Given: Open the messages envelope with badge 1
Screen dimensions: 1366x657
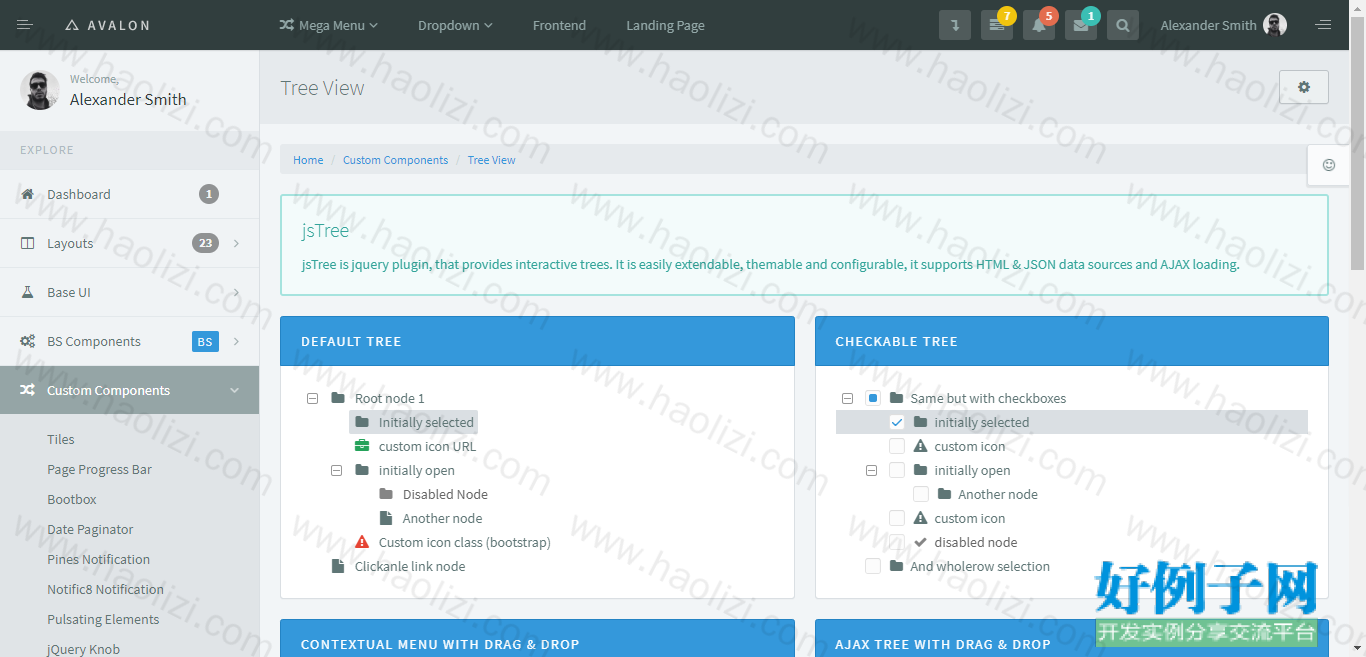Looking at the screenshot, I should pos(1081,25).
